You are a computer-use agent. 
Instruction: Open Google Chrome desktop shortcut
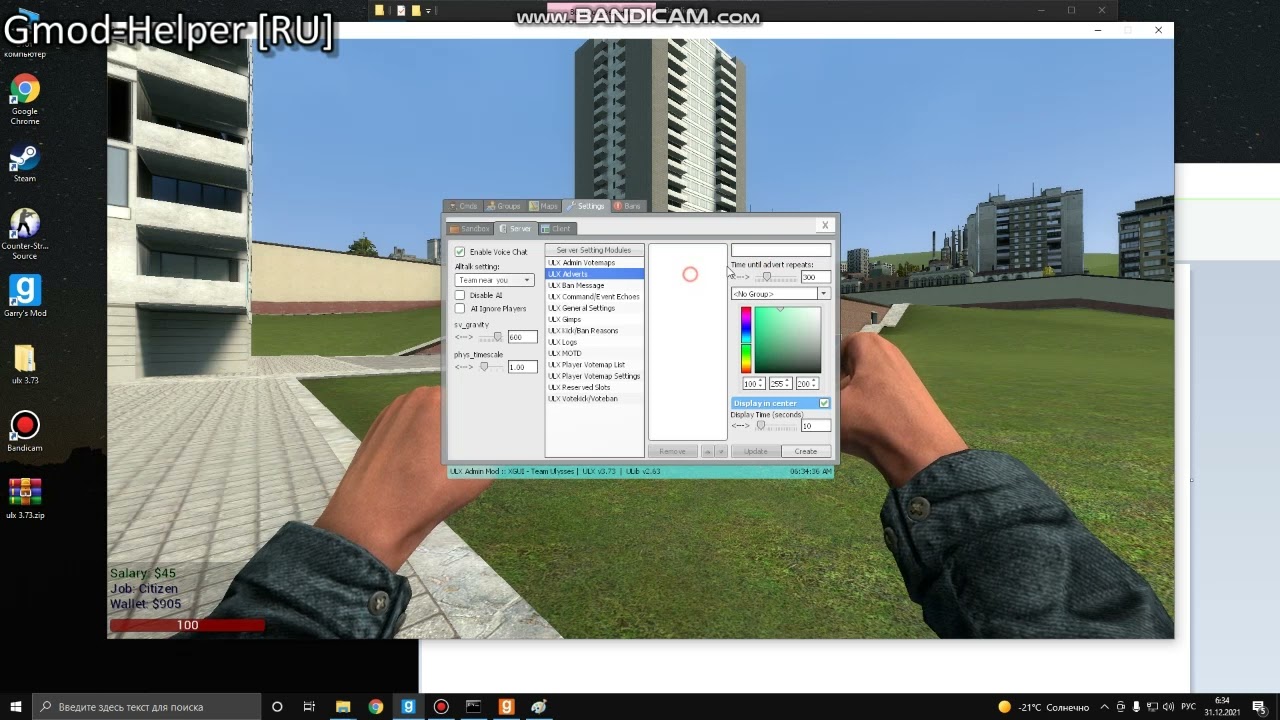coord(25,100)
